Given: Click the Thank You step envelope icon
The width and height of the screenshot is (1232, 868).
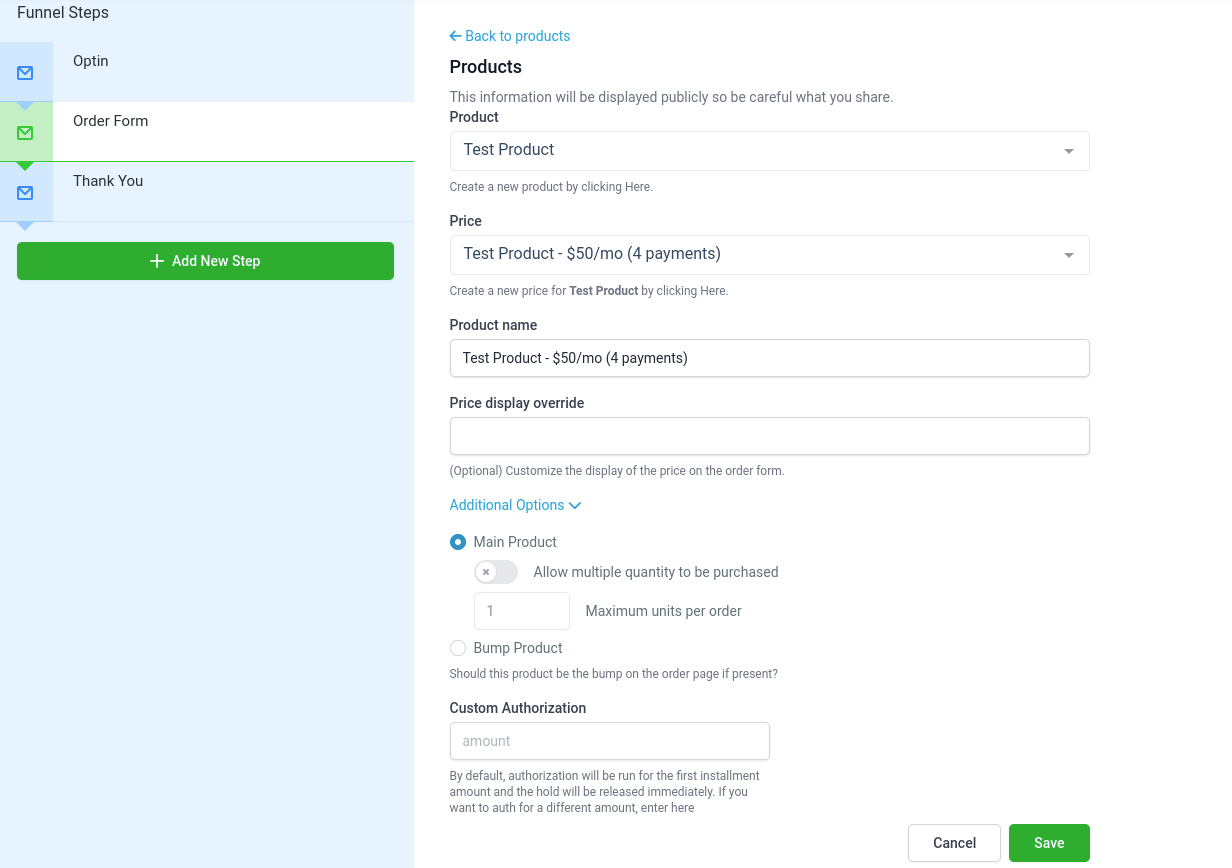Looking at the screenshot, I should [x=25, y=193].
